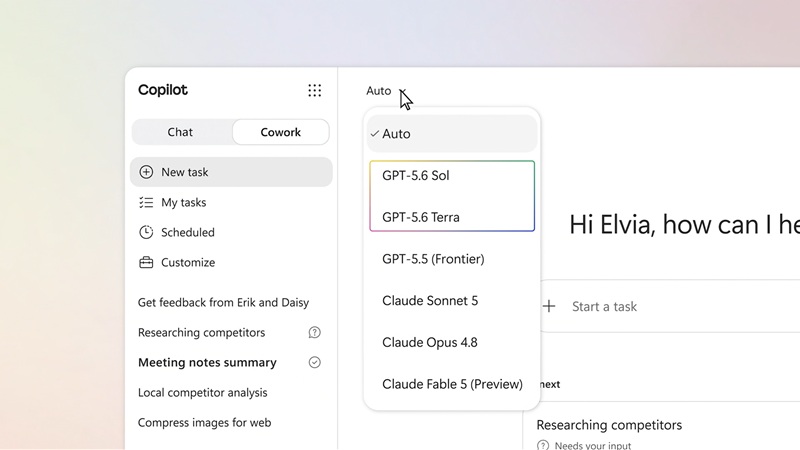Collapse the Auto model dropdown chevron
The height and width of the screenshot is (450, 800).
pos(403,91)
